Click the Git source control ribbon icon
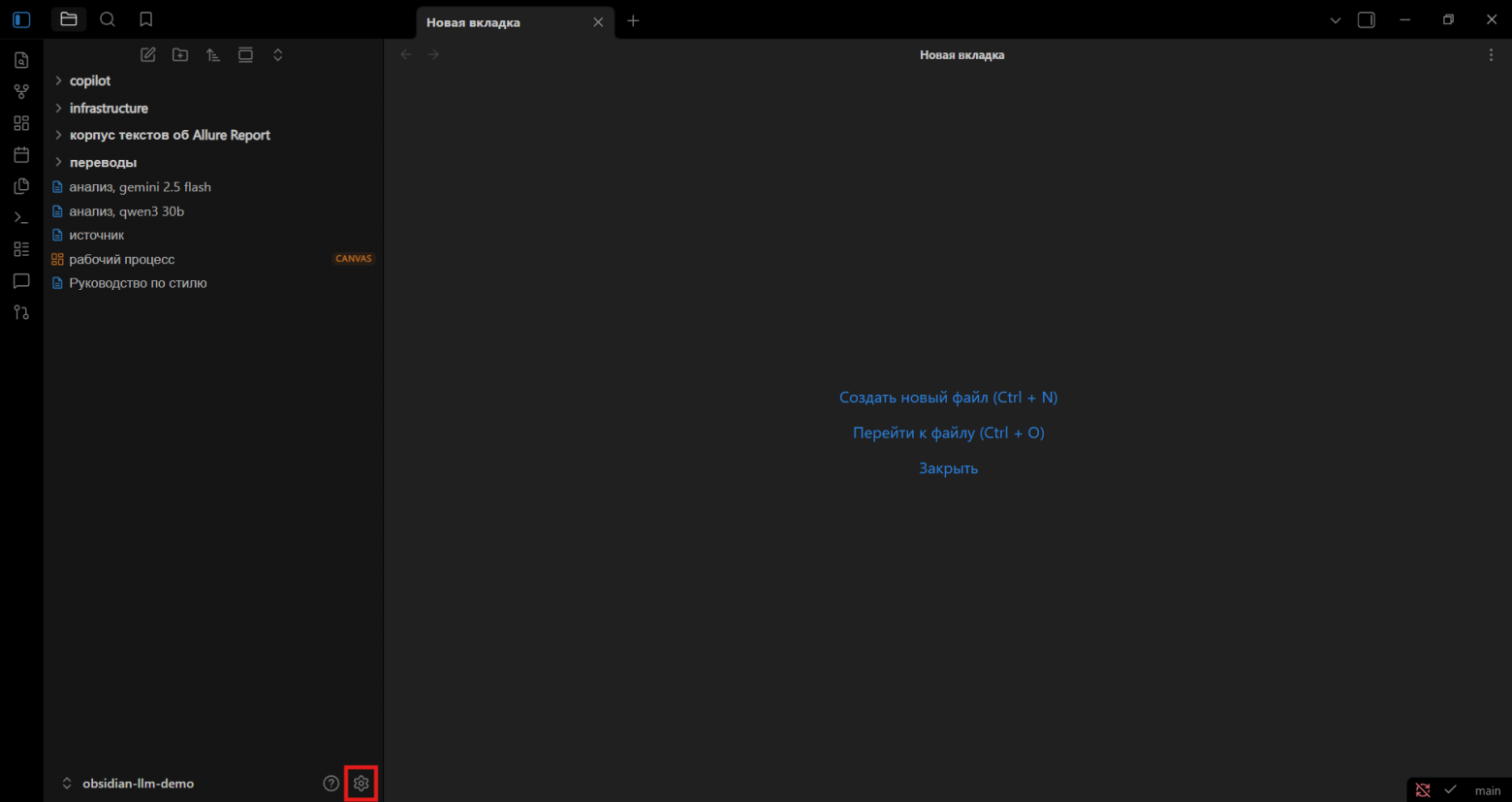 click(x=21, y=312)
